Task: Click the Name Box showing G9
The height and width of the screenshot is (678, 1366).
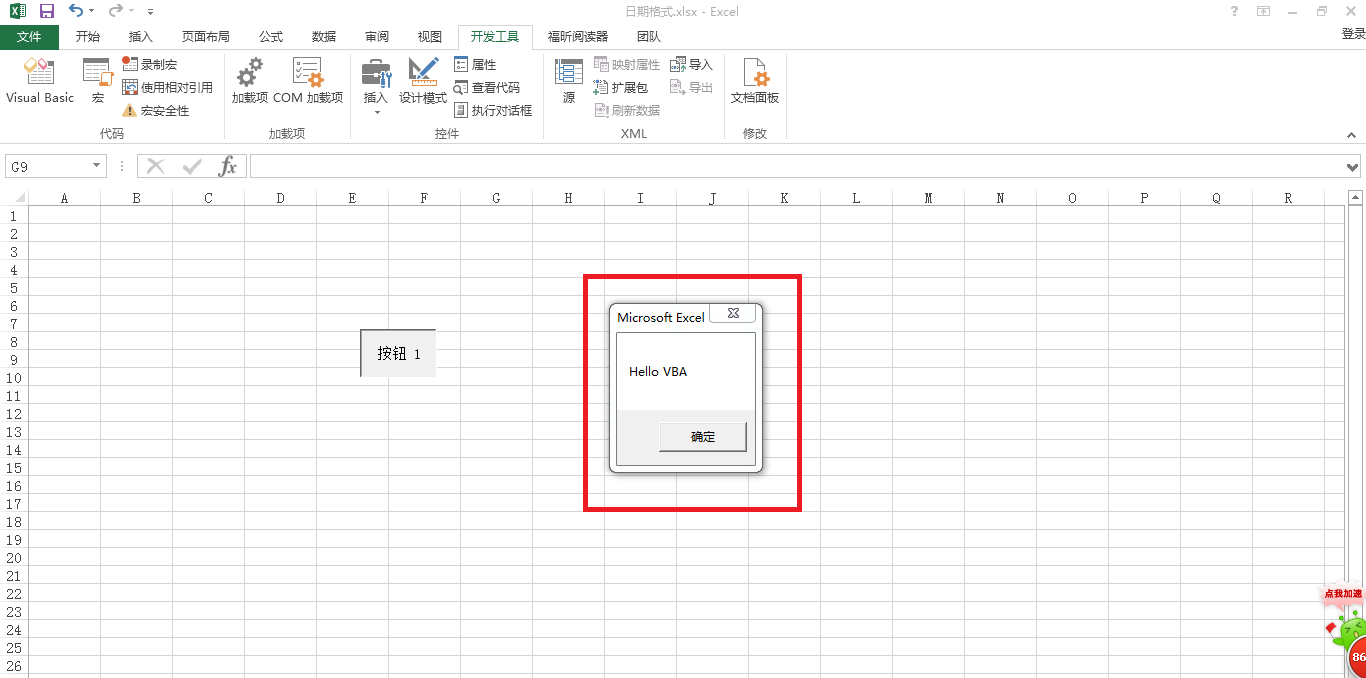Action: click(48, 167)
